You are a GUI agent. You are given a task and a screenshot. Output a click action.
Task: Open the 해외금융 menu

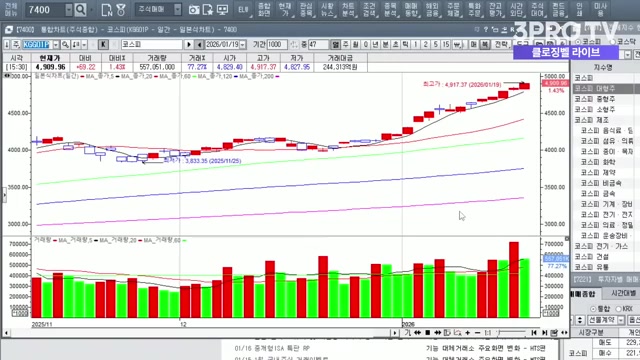432,10
